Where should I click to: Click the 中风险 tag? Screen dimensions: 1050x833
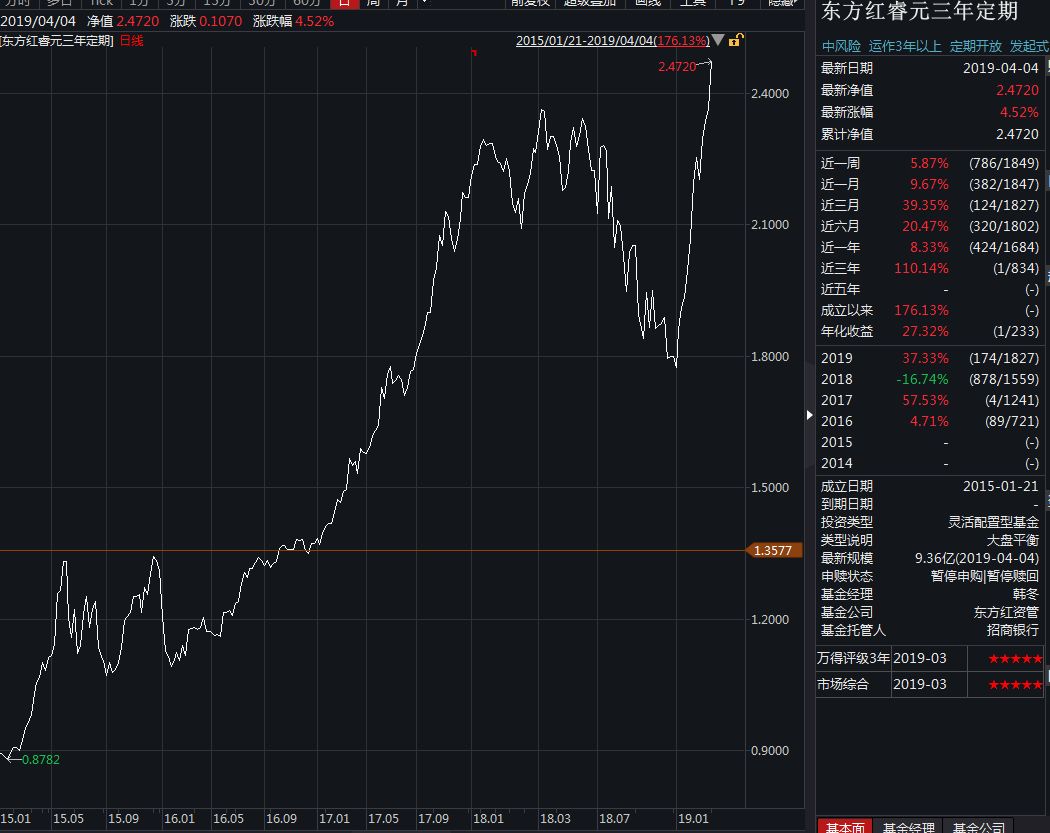[x=841, y=46]
